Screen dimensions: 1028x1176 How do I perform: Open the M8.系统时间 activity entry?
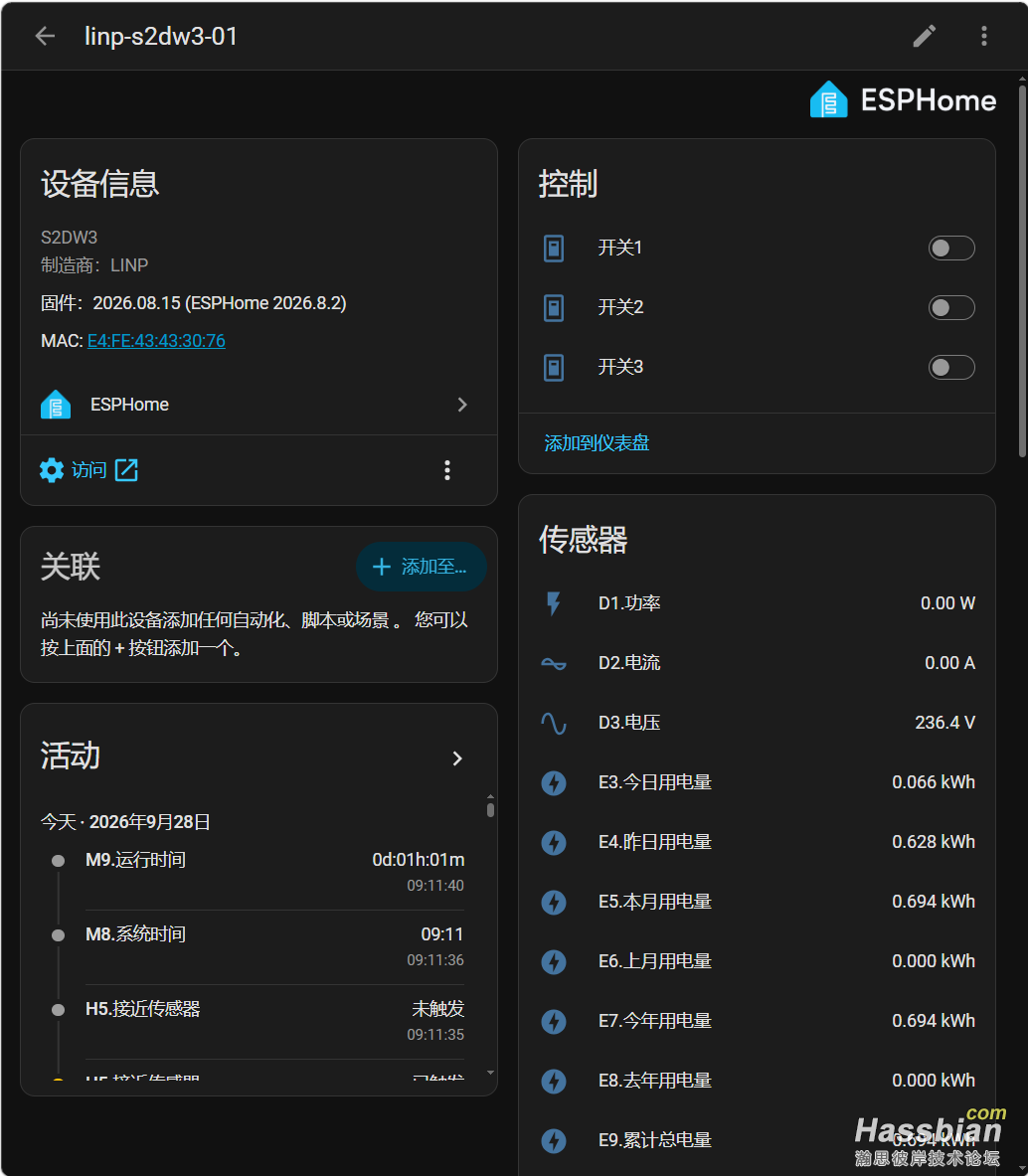click(x=274, y=946)
